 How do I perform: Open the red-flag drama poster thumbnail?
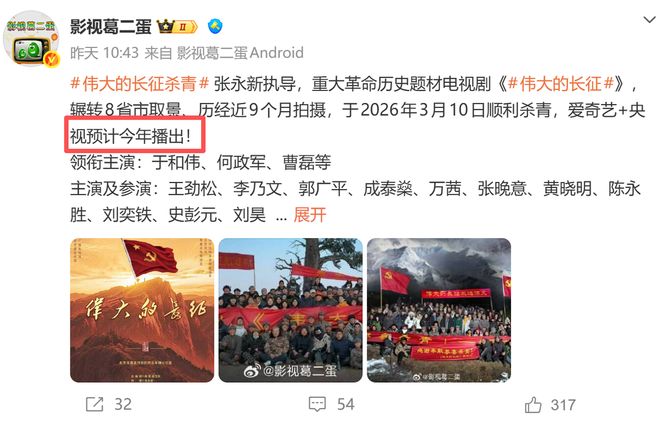pyautogui.click(x=142, y=311)
